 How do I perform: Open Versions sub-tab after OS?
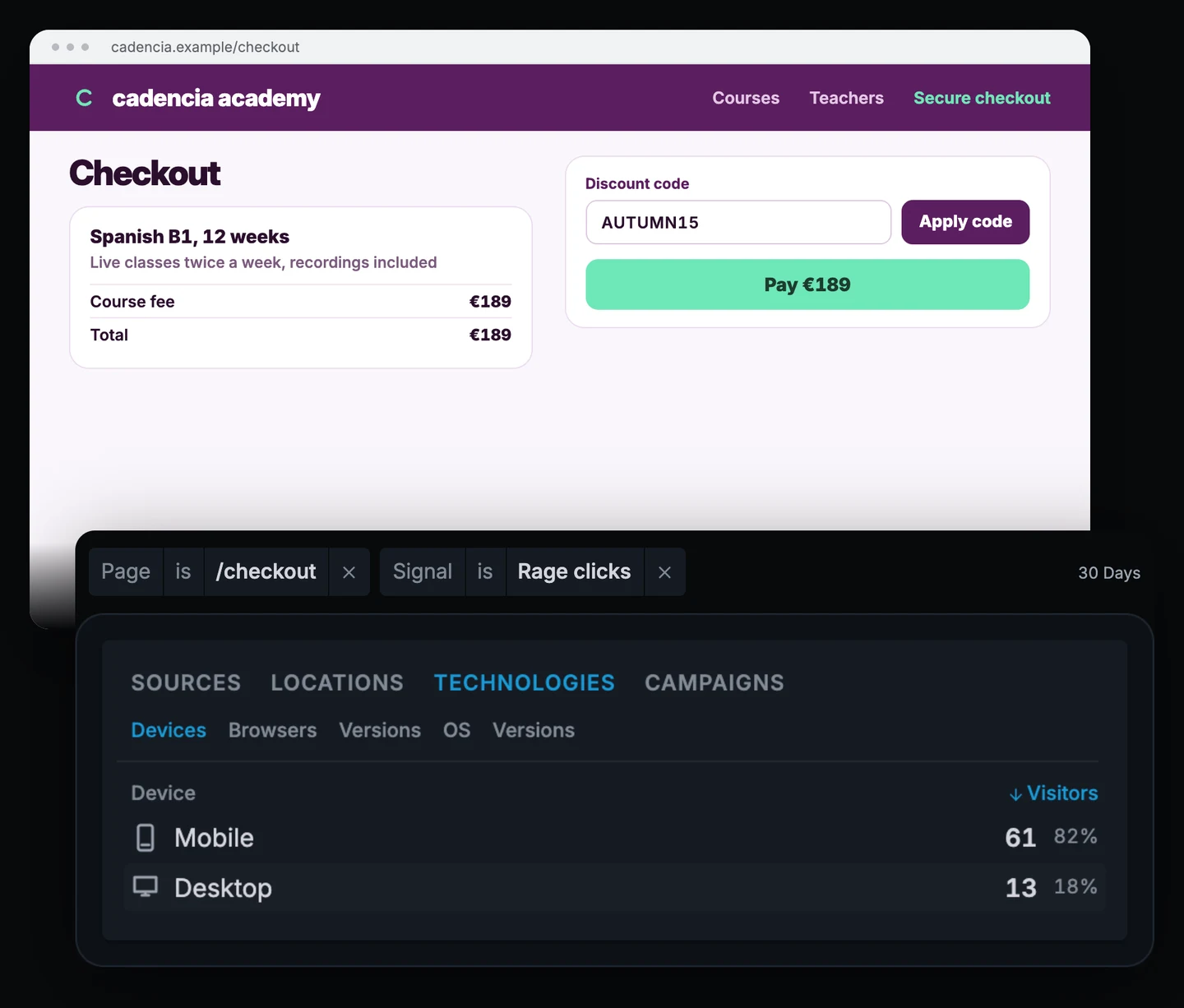[x=534, y=730]
